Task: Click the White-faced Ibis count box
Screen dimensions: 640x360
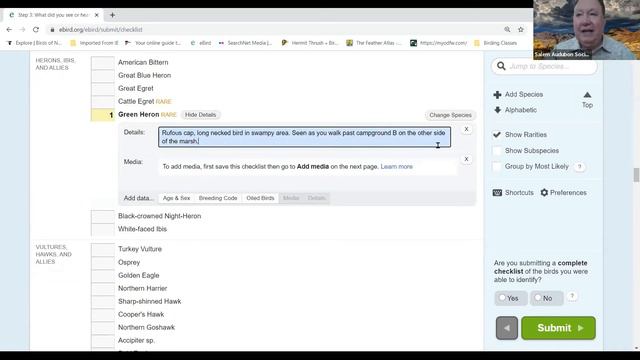Action: 102,229
